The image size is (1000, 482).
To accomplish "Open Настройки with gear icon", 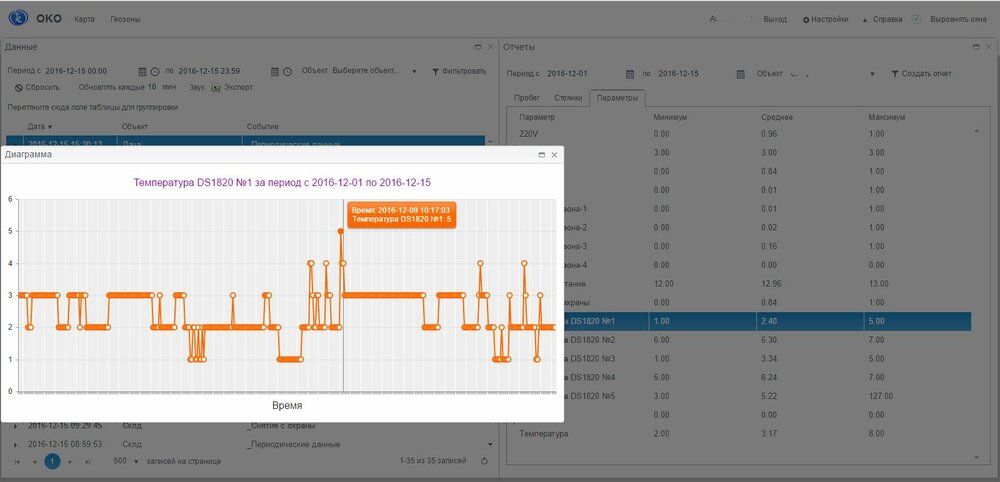I will [825, 19].
